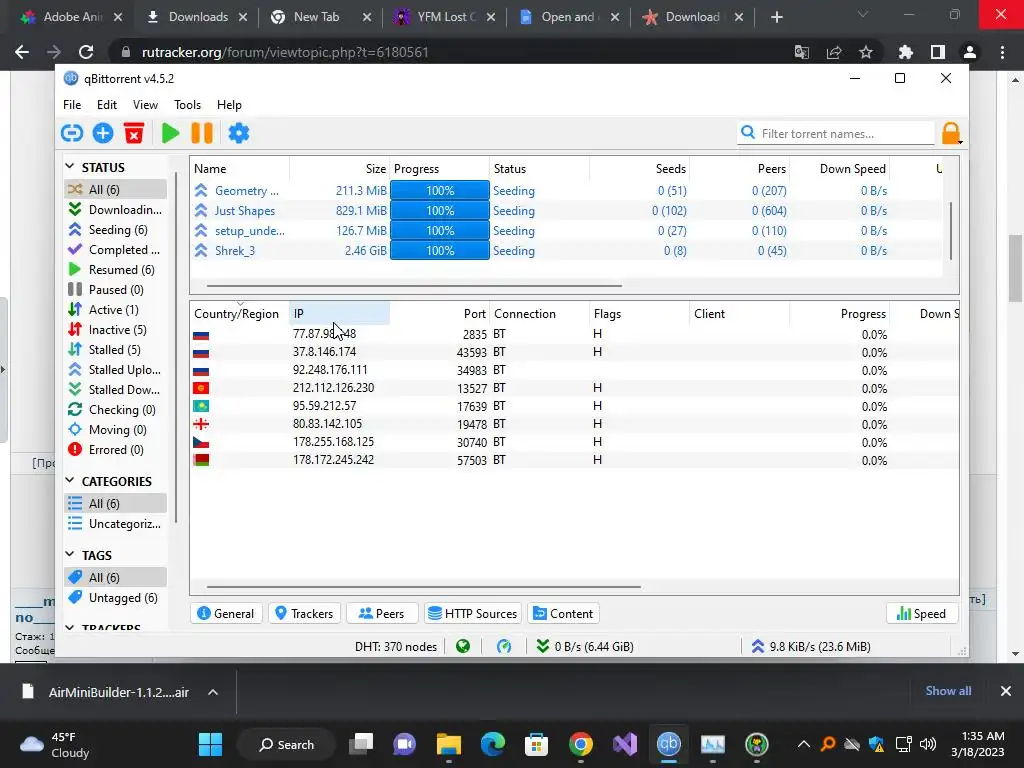Select the Shrek_3 torrent row

[566, 251]
